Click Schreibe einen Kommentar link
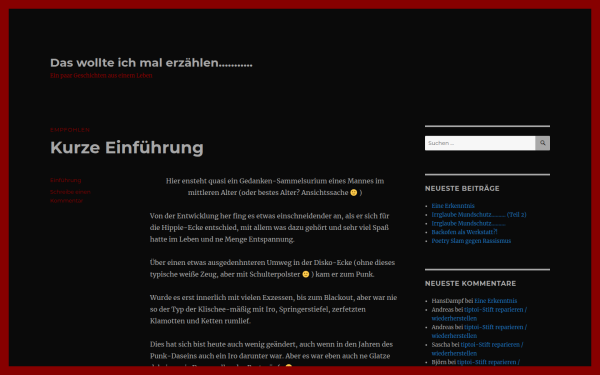This screenshot has width=600, height=375. pyautogui.click(x=70, y=196)
